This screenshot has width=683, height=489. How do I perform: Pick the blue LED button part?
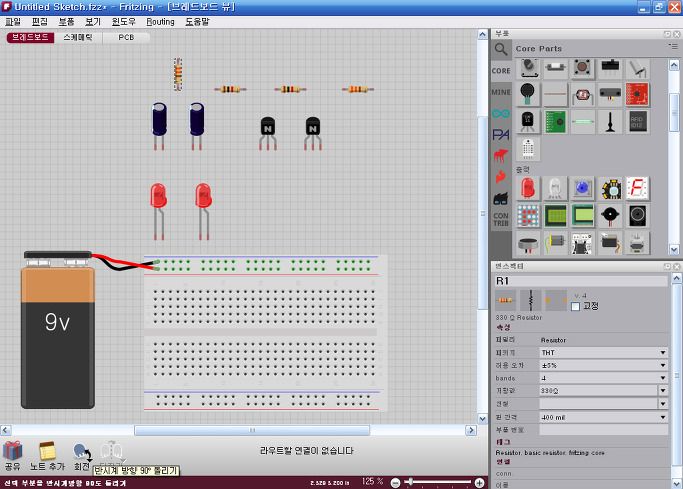[x=582, y=188]
